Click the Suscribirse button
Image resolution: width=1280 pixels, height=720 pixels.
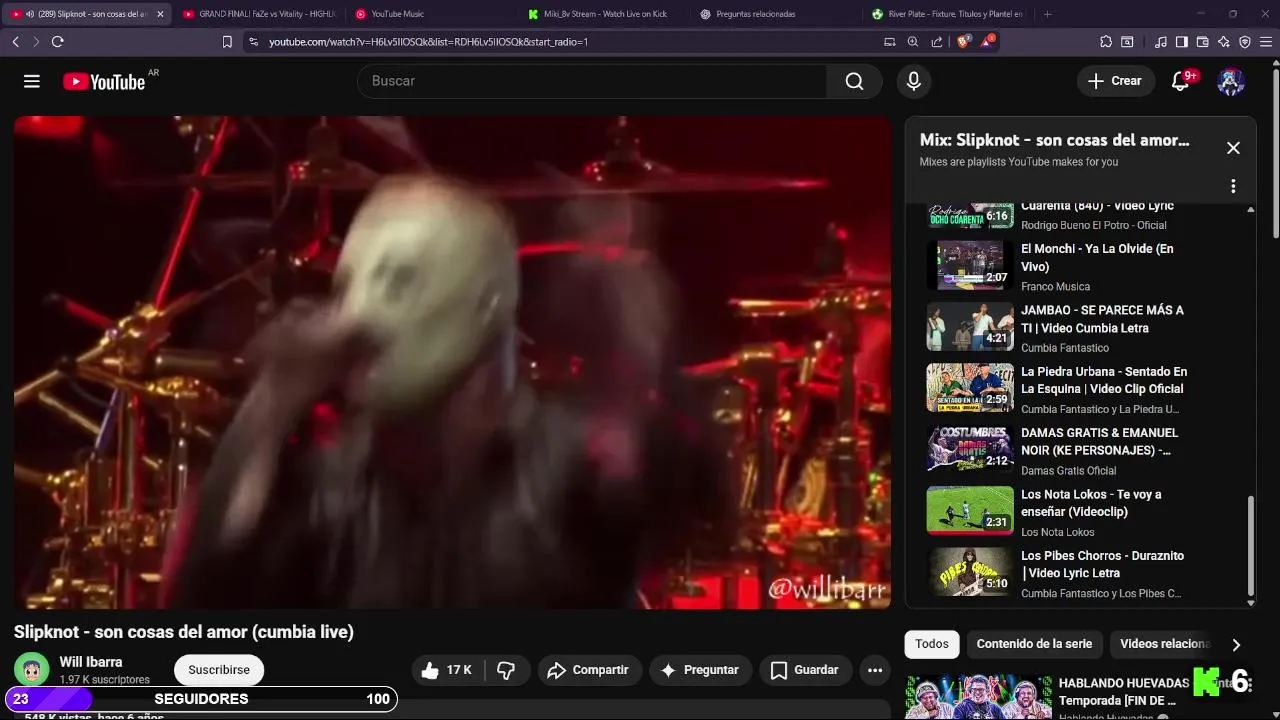219,670
